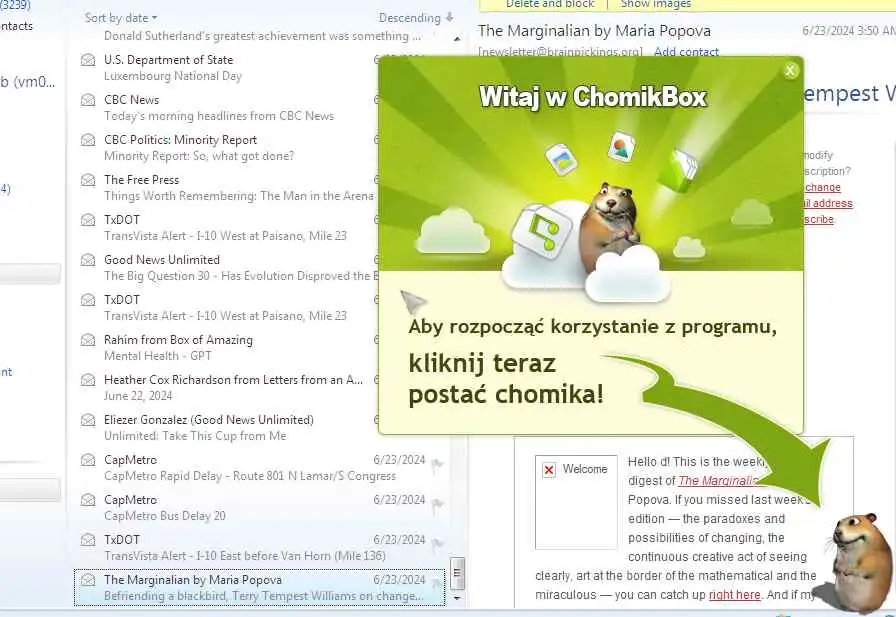Image resolution: width=896 pixels, height=617 pixels.
Task: Toggle Descending sort order
Action: click(416, 18)
